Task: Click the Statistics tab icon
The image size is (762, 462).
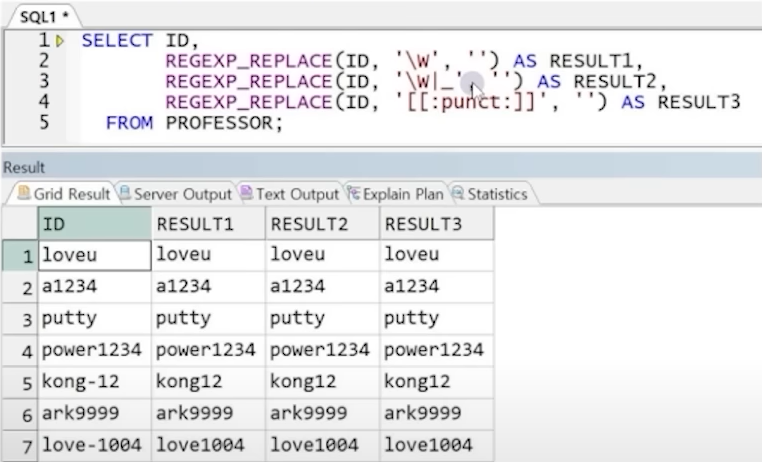Action: click(x=458, y=193)
